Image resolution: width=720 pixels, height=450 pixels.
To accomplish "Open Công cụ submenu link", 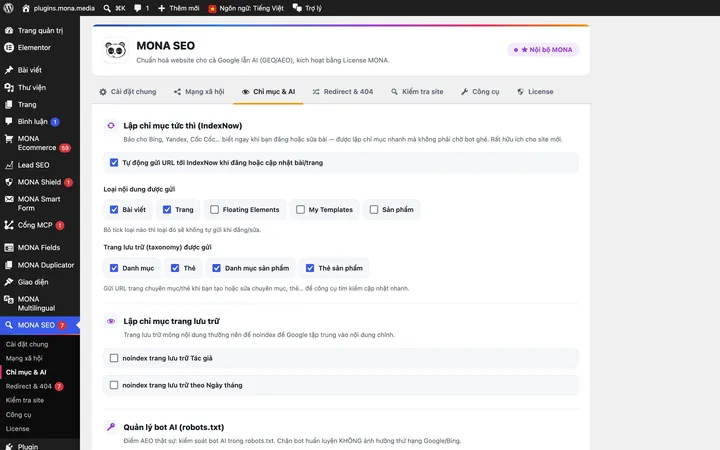I will coord(18,414).
